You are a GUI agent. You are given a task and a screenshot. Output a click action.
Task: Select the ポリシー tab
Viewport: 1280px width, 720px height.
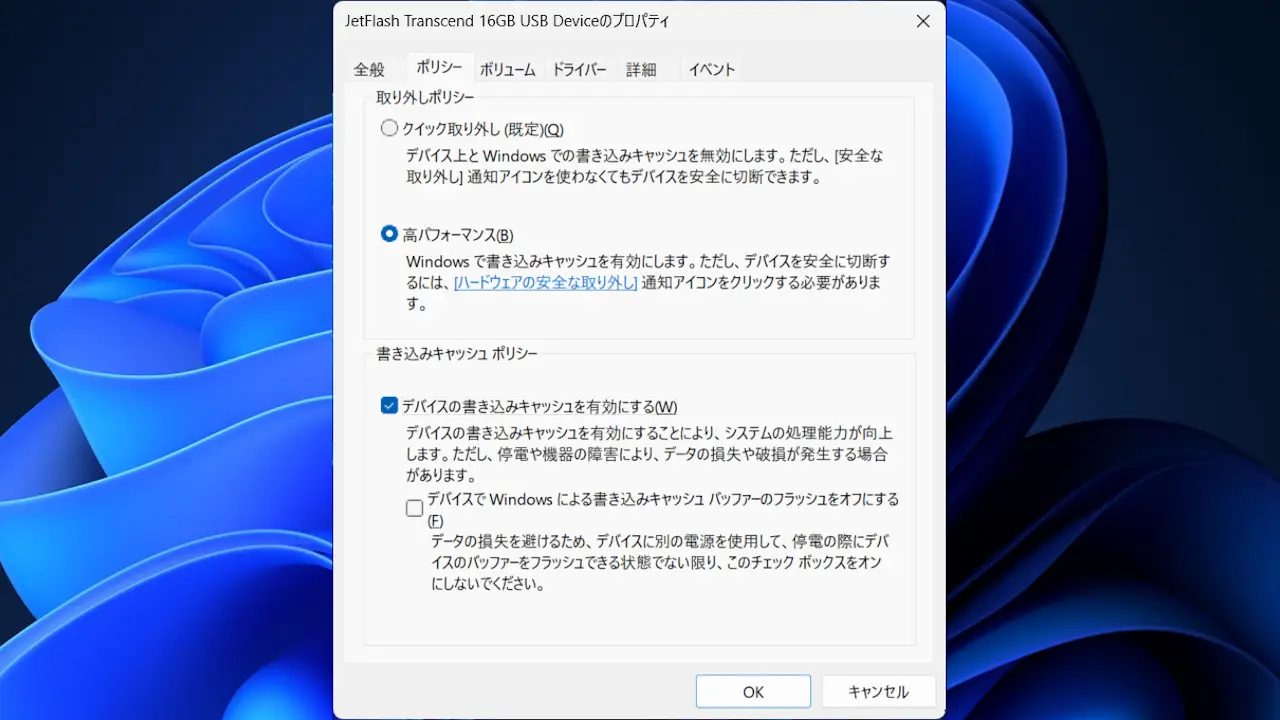coord(439,68)
